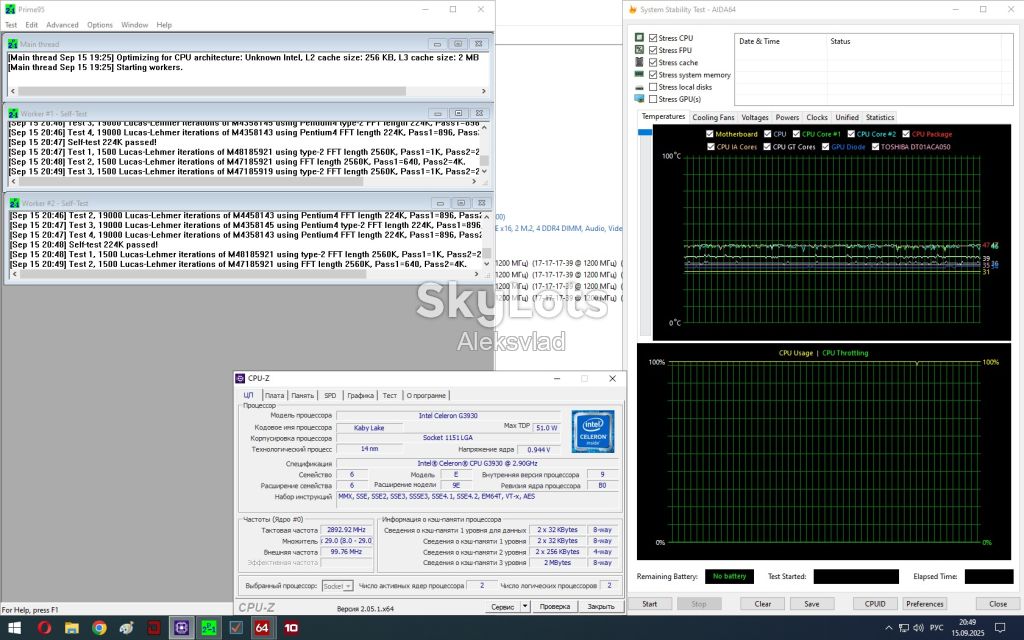Uncheck Stress system memory checkbox

coord(653,74)
